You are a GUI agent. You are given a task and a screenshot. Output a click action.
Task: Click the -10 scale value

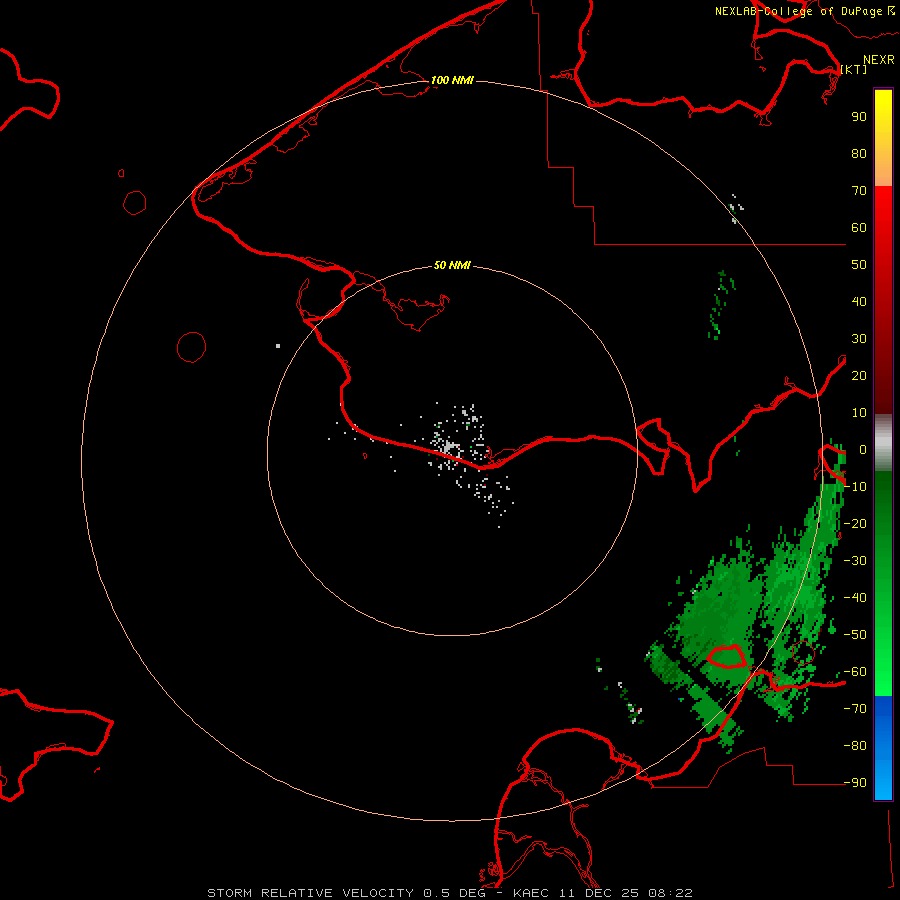pyautogui.click(x=855, y=487)
